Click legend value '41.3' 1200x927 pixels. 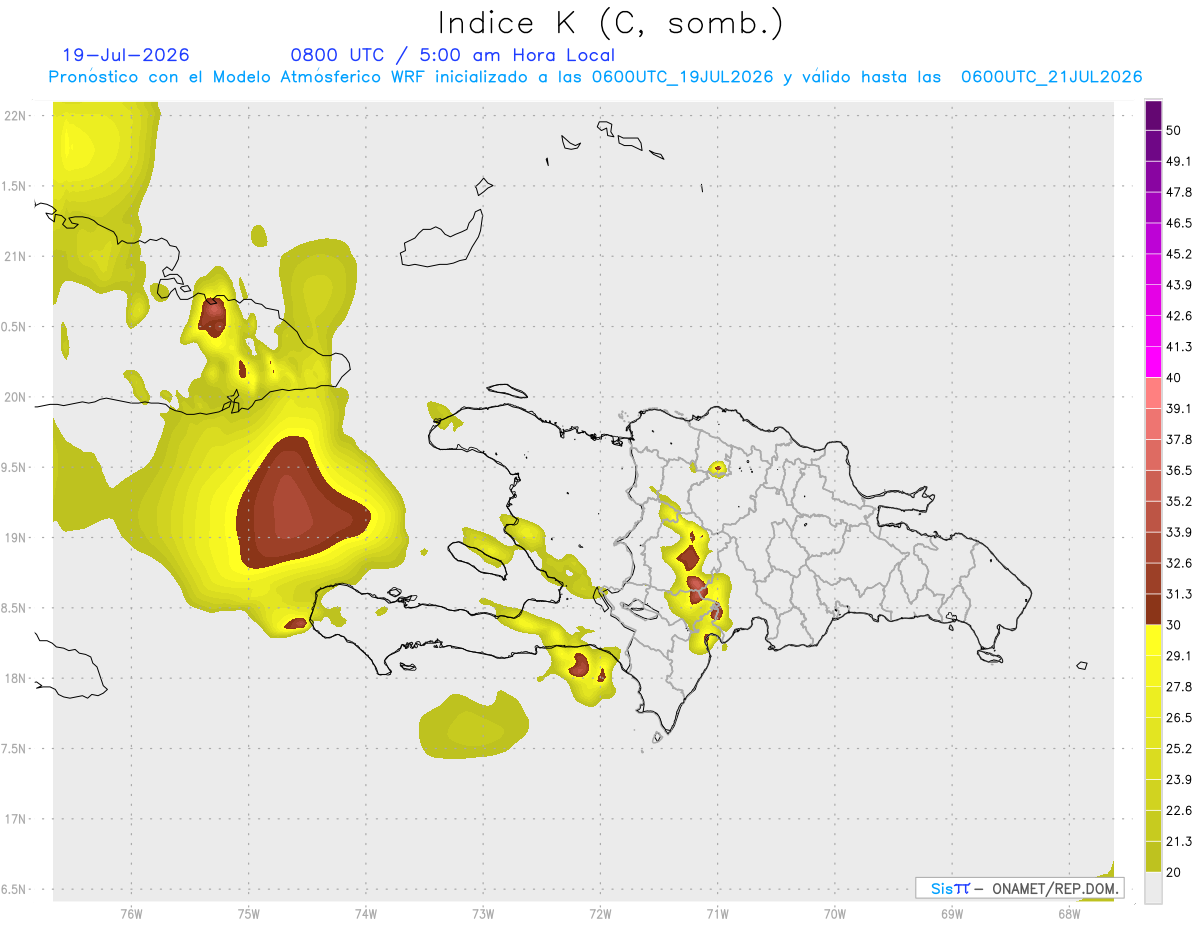1179,347
